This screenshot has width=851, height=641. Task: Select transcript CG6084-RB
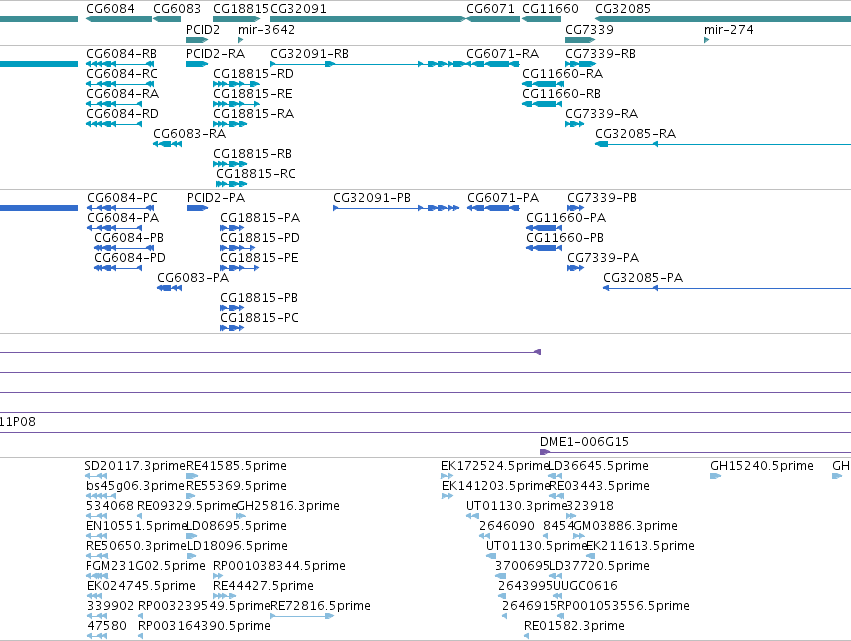[122, 54]
